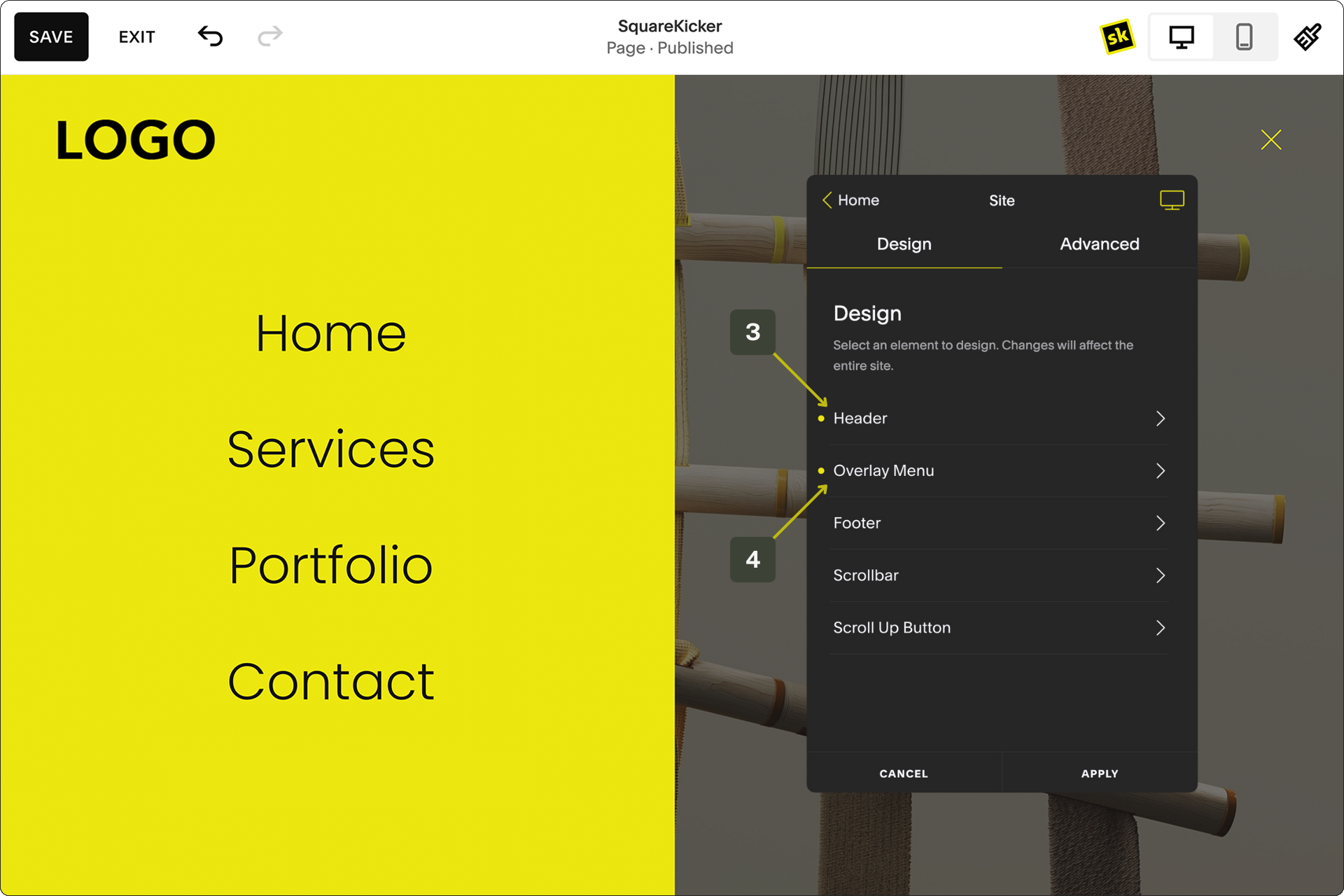Click the SquareKicker app icon
The height and width of the screenshot is (896, 1344).
coord(1117,38)
